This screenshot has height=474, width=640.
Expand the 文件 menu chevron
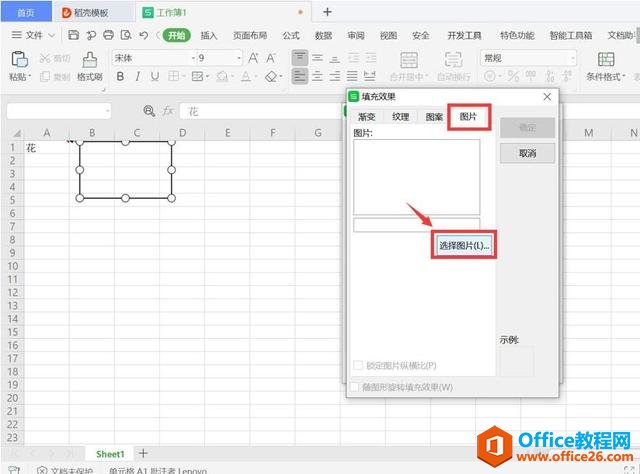pyautogui.click(x=51, y=36)
